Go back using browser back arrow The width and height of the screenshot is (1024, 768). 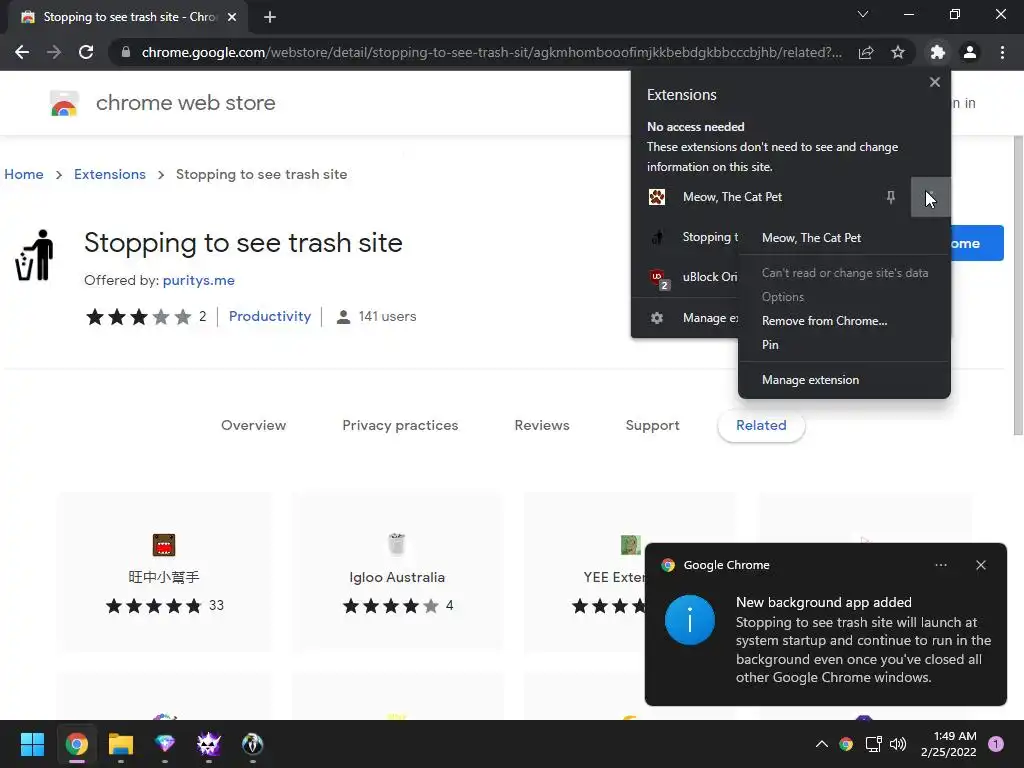point(22,52)
